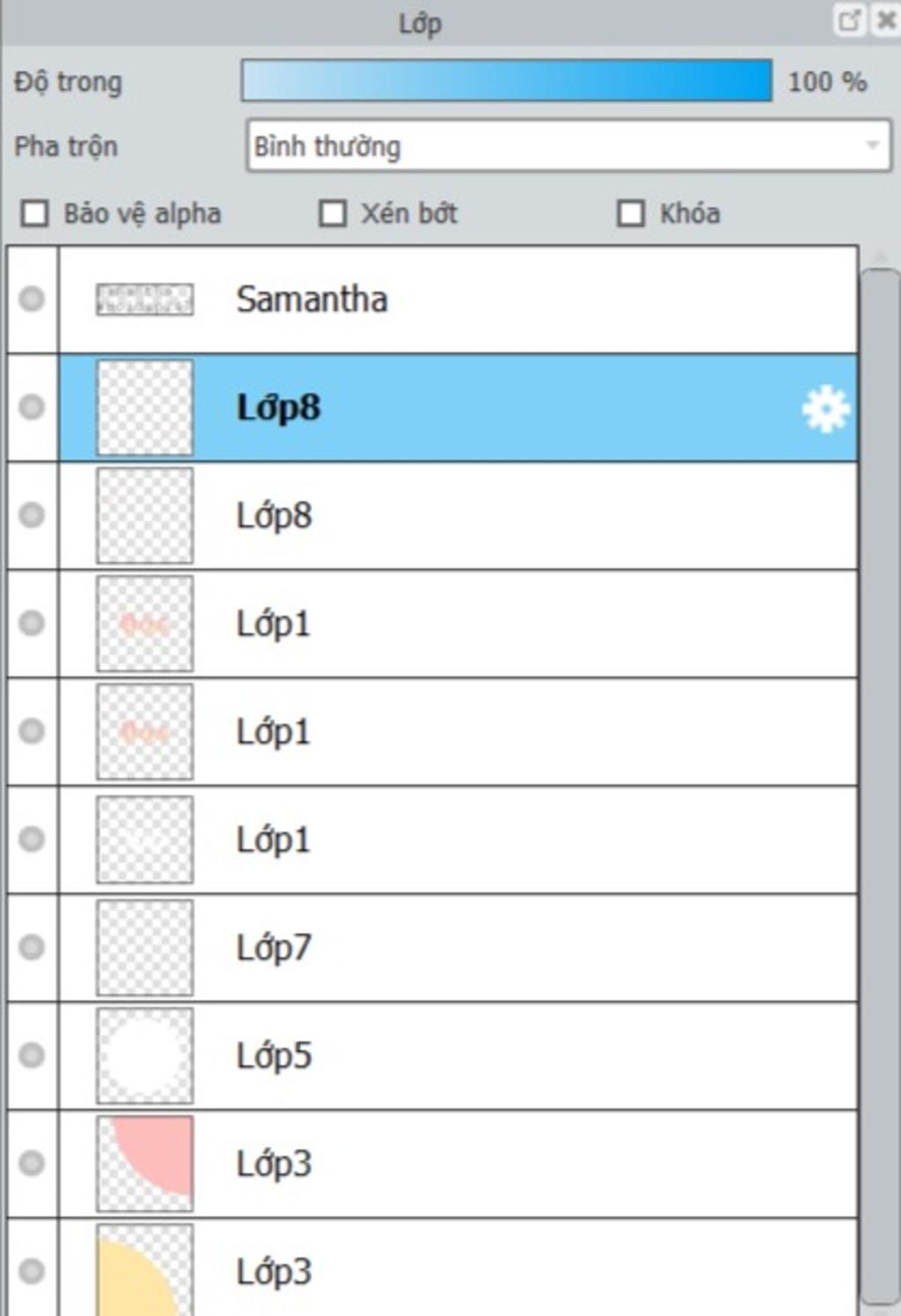This screenshot has height=1316, width=901.
Task: Click dropdown arrow next to Bình thường
Action: (x=872, y=146)
